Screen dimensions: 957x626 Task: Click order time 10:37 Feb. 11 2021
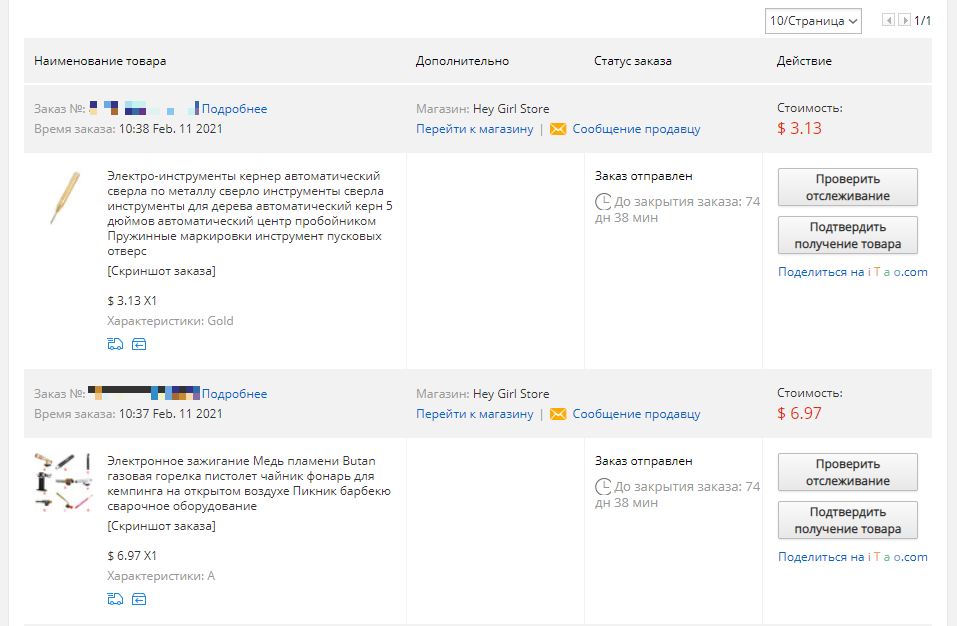pyautogui.click(x=170, y=414)
